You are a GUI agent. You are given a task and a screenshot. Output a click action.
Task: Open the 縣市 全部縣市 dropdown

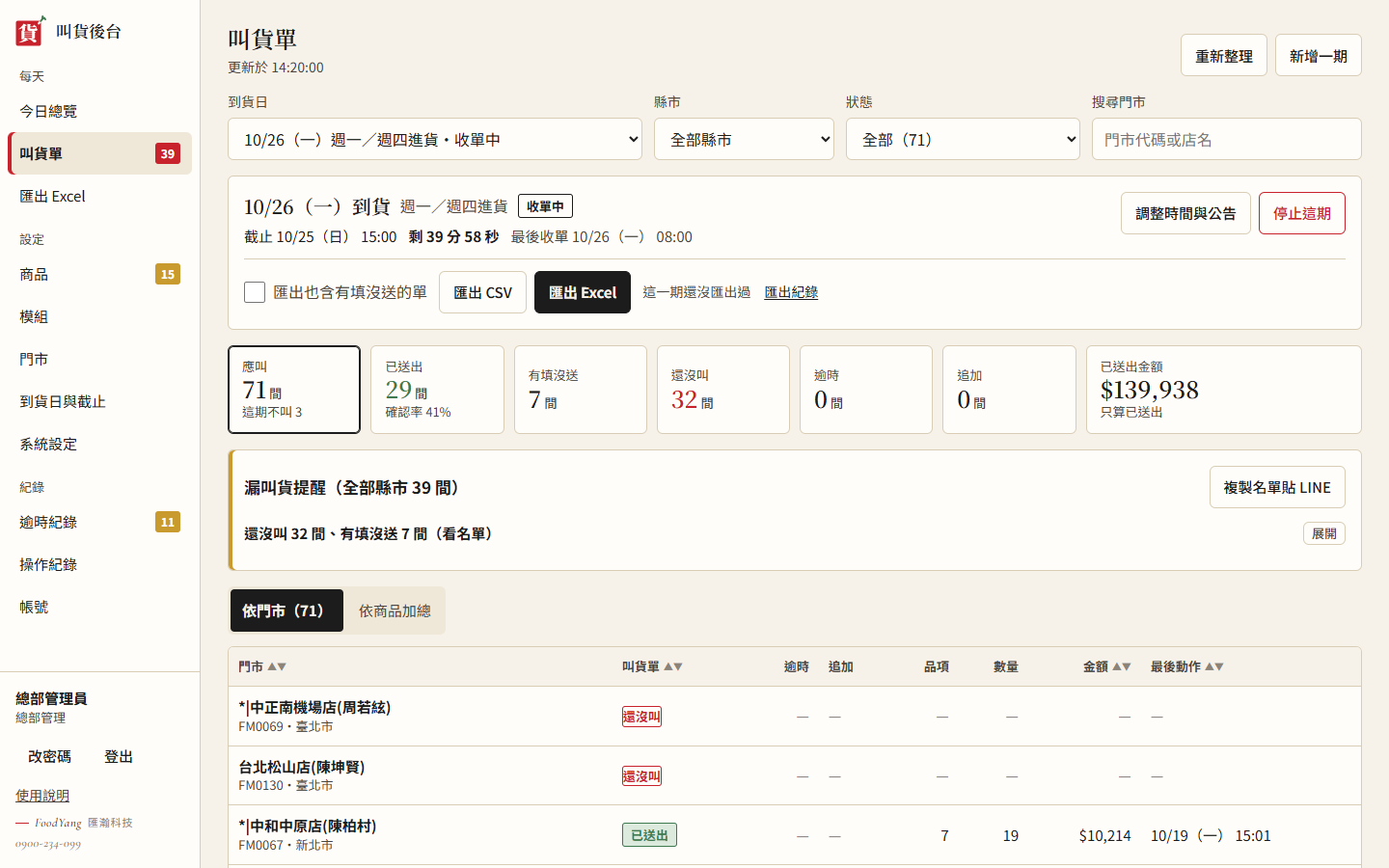click(x=744, y=139)
